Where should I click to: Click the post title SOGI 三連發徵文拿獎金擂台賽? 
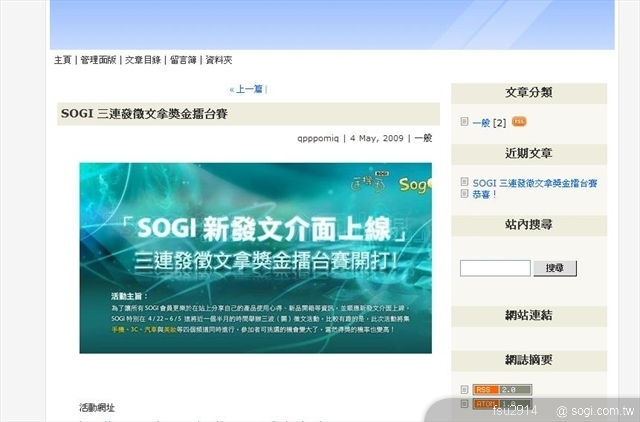(x=144, y=113)
